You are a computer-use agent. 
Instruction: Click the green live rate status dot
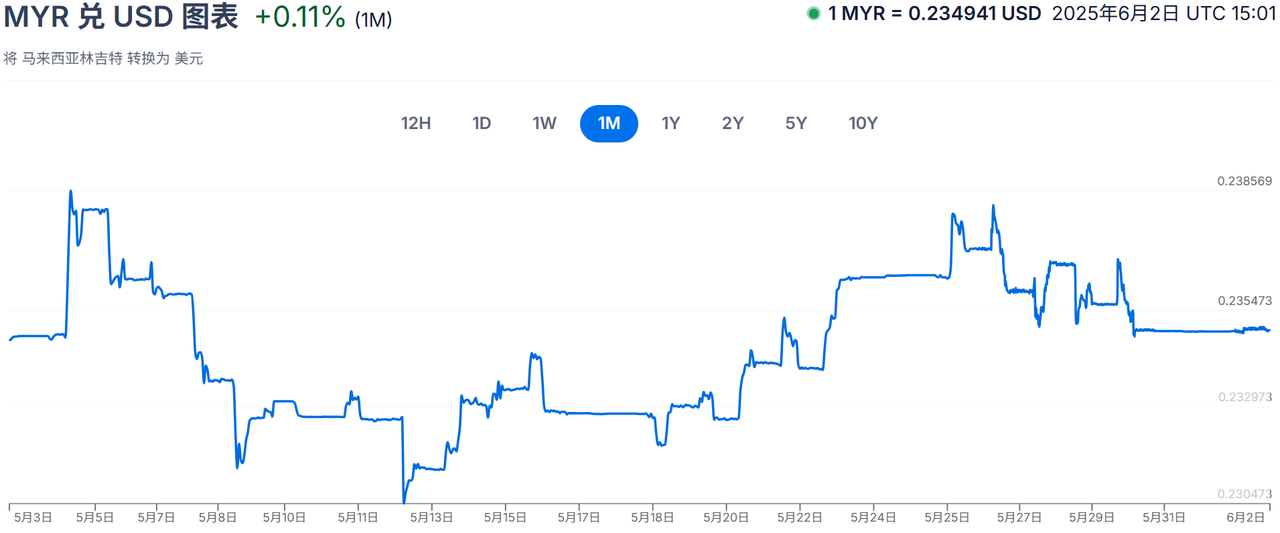[814, 15]
